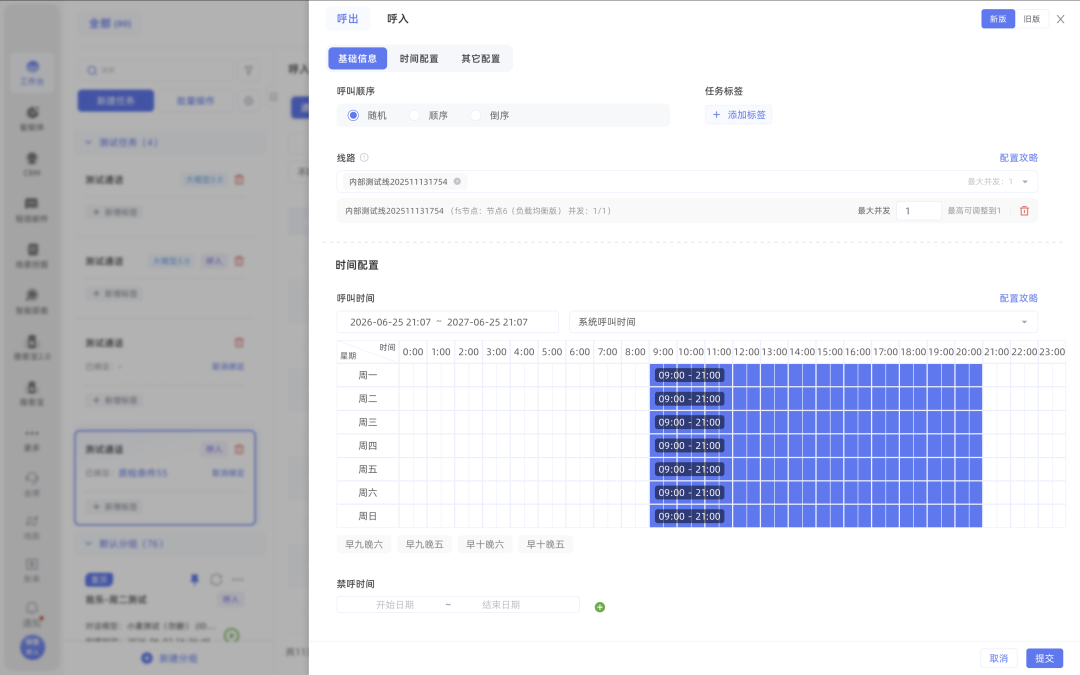Click 添加标签 to add a task tag
Viewport: 1080px width, 675px height.
(738, 115)
